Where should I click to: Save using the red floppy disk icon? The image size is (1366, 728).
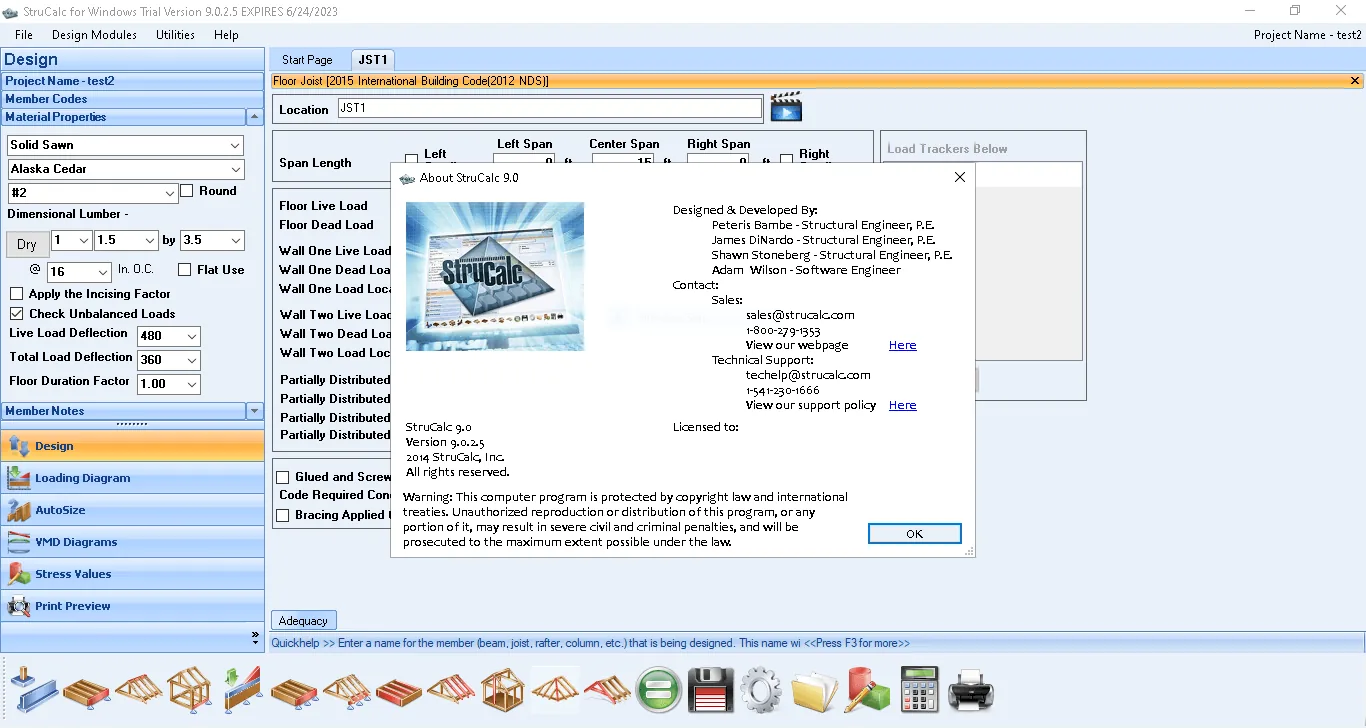[710, 690]
